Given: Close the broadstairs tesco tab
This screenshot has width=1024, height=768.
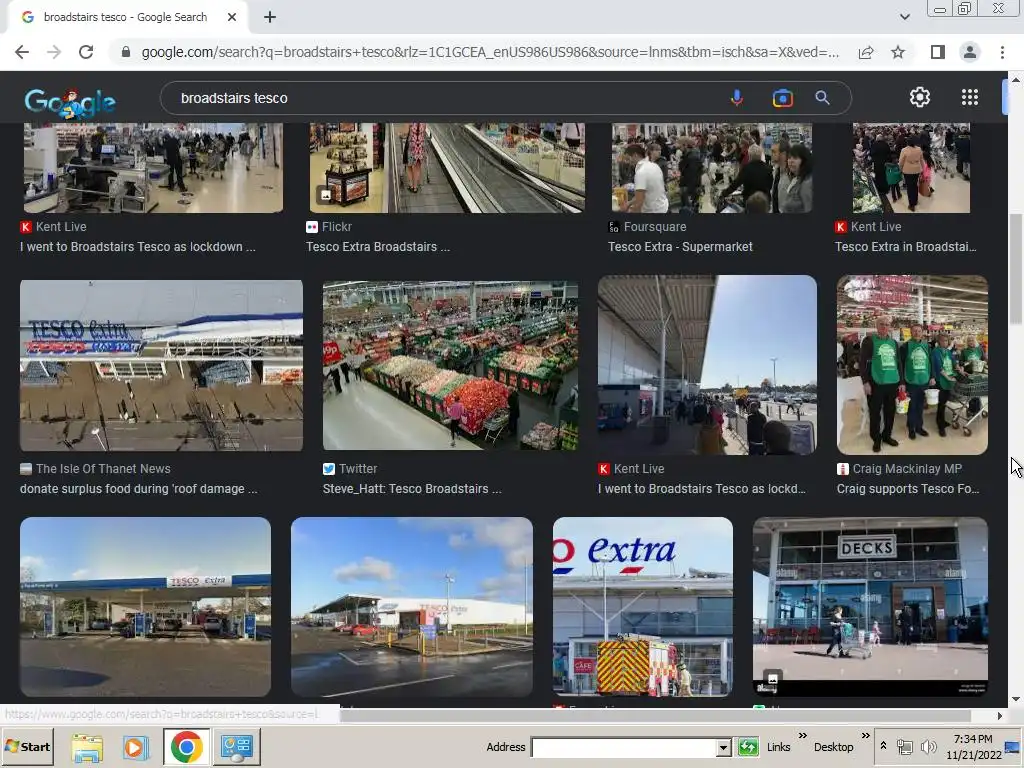Looking at the screenshot, I should [x=232, y=17].
